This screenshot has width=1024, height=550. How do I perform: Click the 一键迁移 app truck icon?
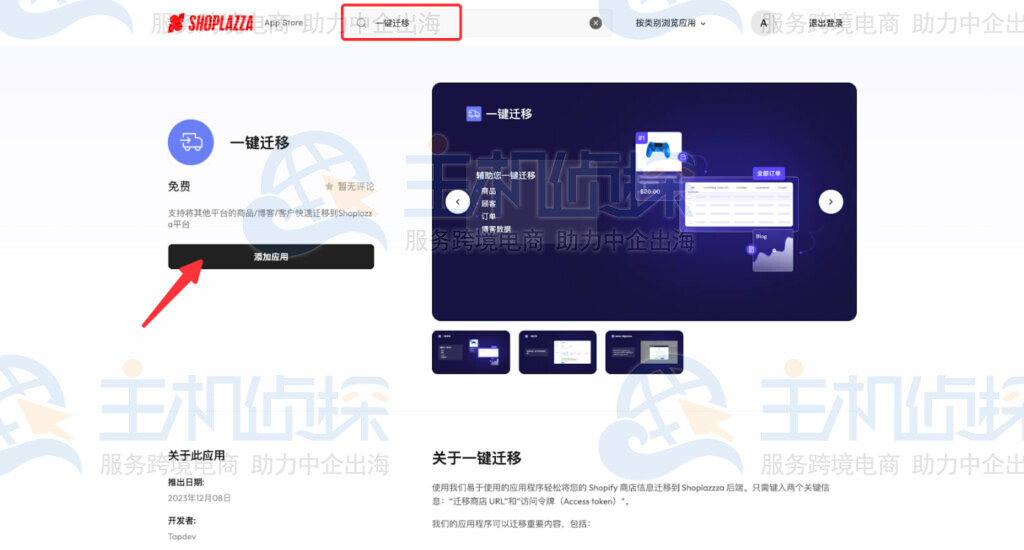(191, 142)
